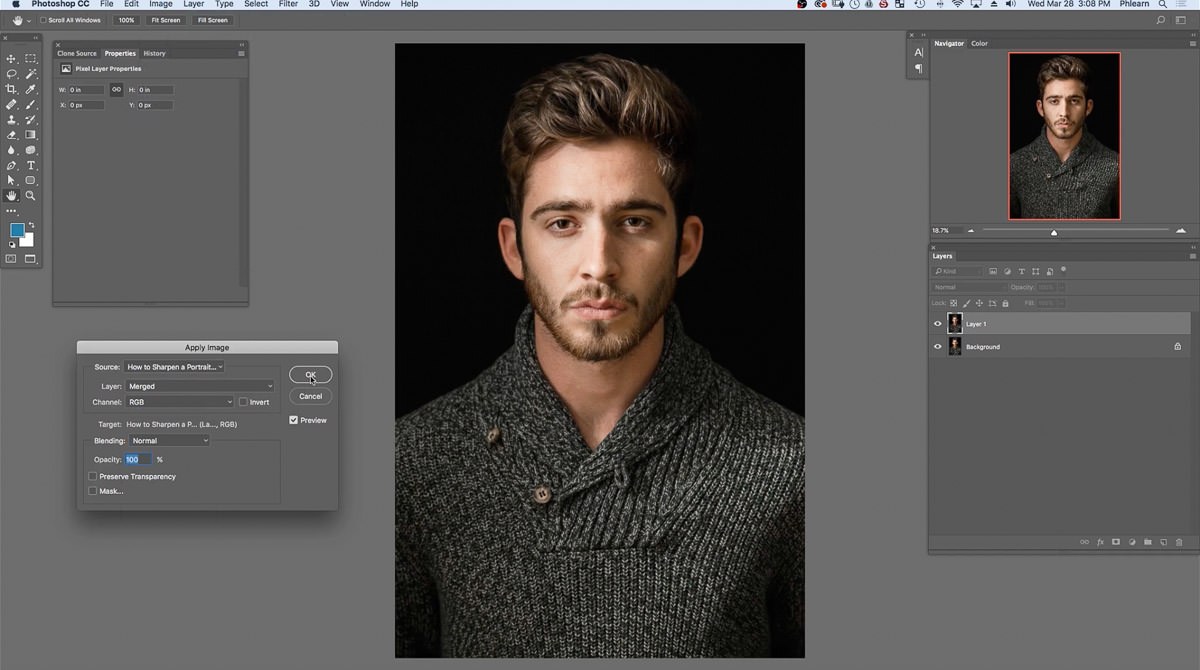
Task: Hide the Background layer eye icon
Action: (x=938, y=347)
